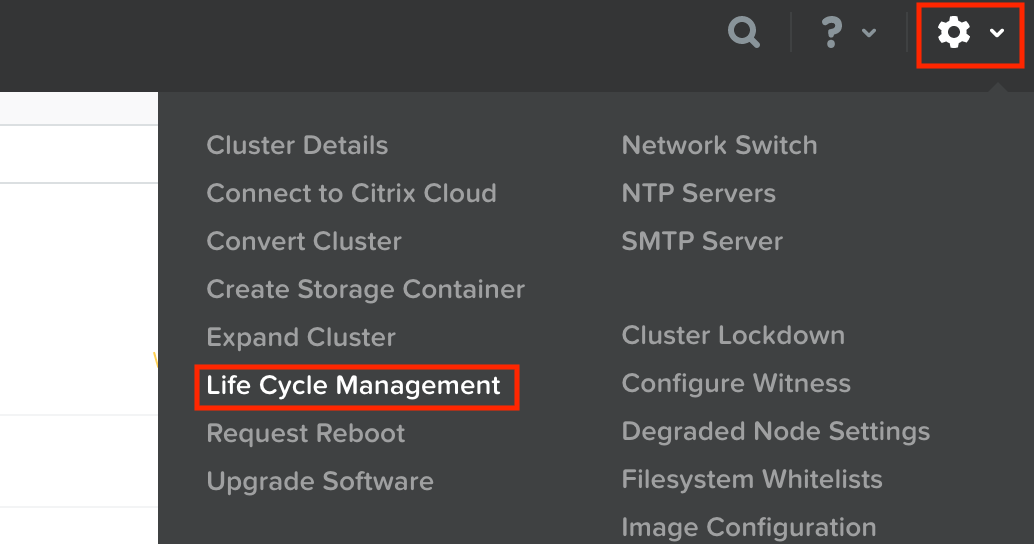This screenshot has width=1034, height=544.
Task: Click Request Reboot in the menu
Action: 306,433
